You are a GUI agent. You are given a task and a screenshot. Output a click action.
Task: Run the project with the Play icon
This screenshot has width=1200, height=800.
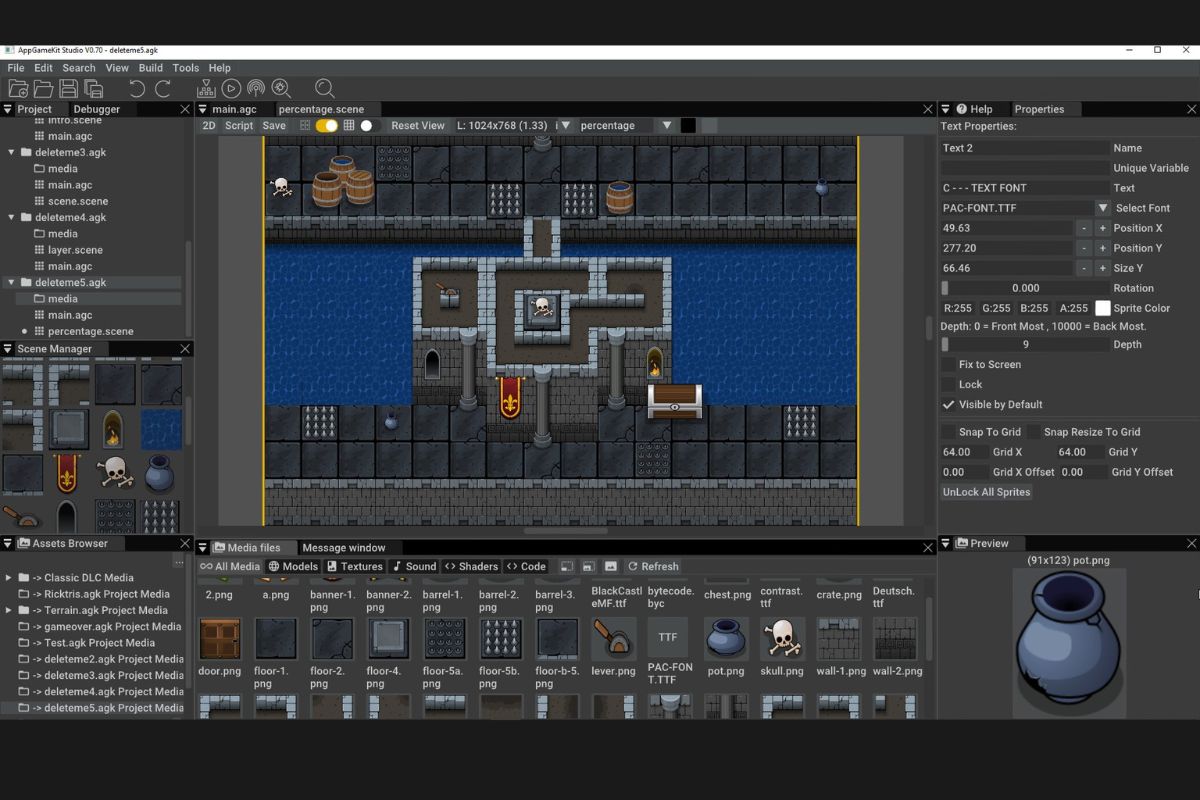click(x=229, y=88)
